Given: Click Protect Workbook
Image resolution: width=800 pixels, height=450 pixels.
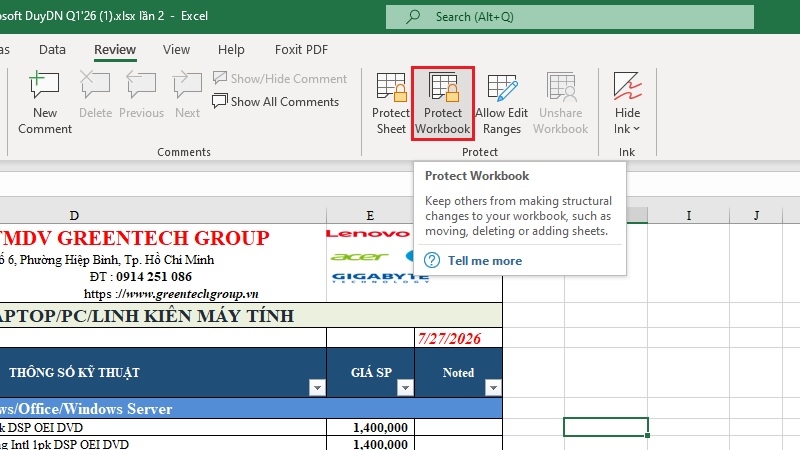Looking at the screenshot, I should [x=443, y=103].
